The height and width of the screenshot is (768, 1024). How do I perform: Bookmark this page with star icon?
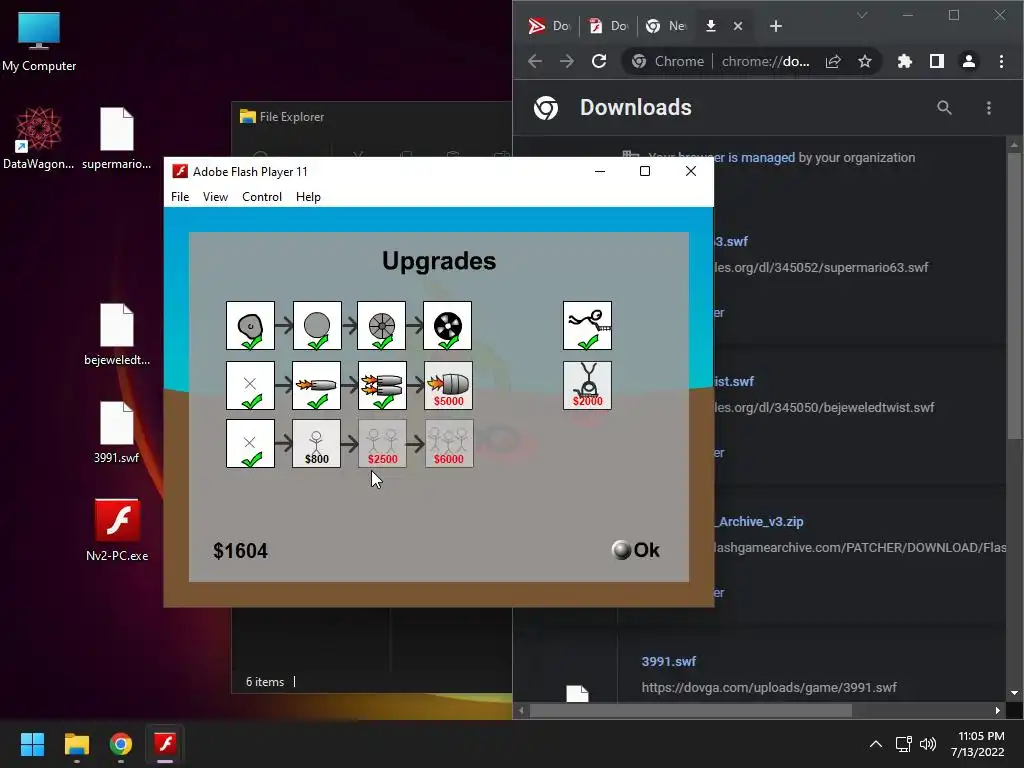pyautogui.click(x=865, y=61)
